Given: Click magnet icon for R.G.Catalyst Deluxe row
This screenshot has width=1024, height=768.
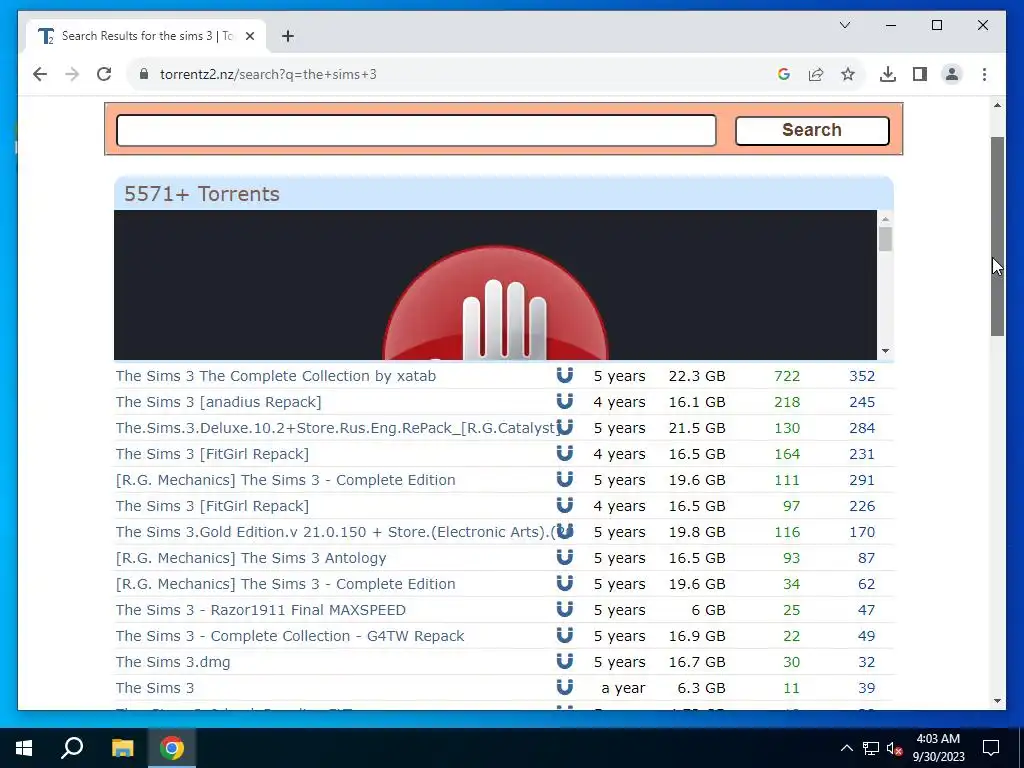Looking at the screenshot, I should (x=565, y=427).
